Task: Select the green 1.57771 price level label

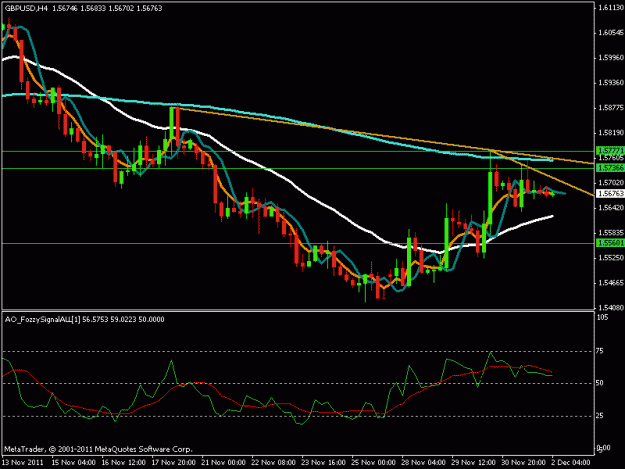Action: tap(610, 151)
